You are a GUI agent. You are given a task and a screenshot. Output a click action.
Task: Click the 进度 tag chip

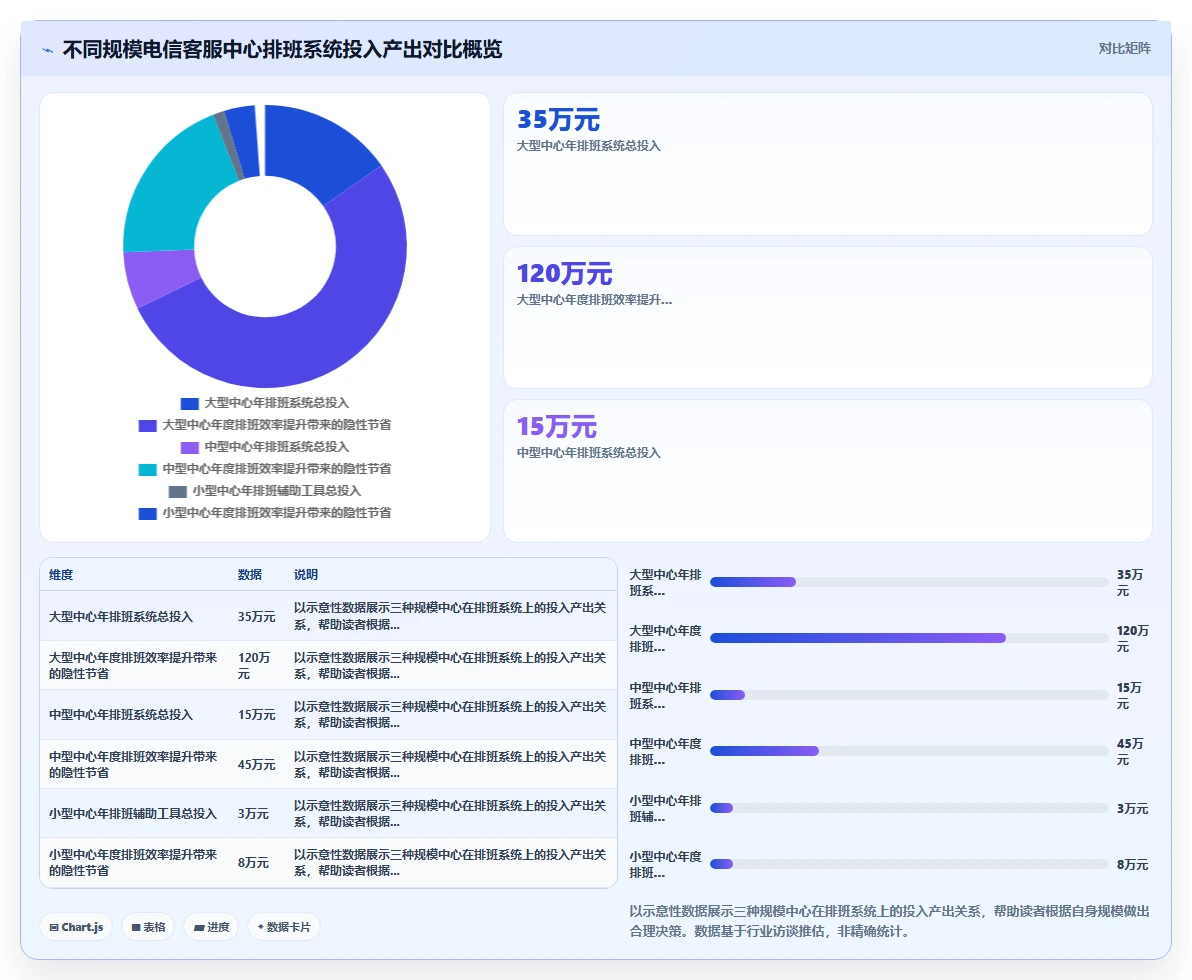tap(211, 927)
